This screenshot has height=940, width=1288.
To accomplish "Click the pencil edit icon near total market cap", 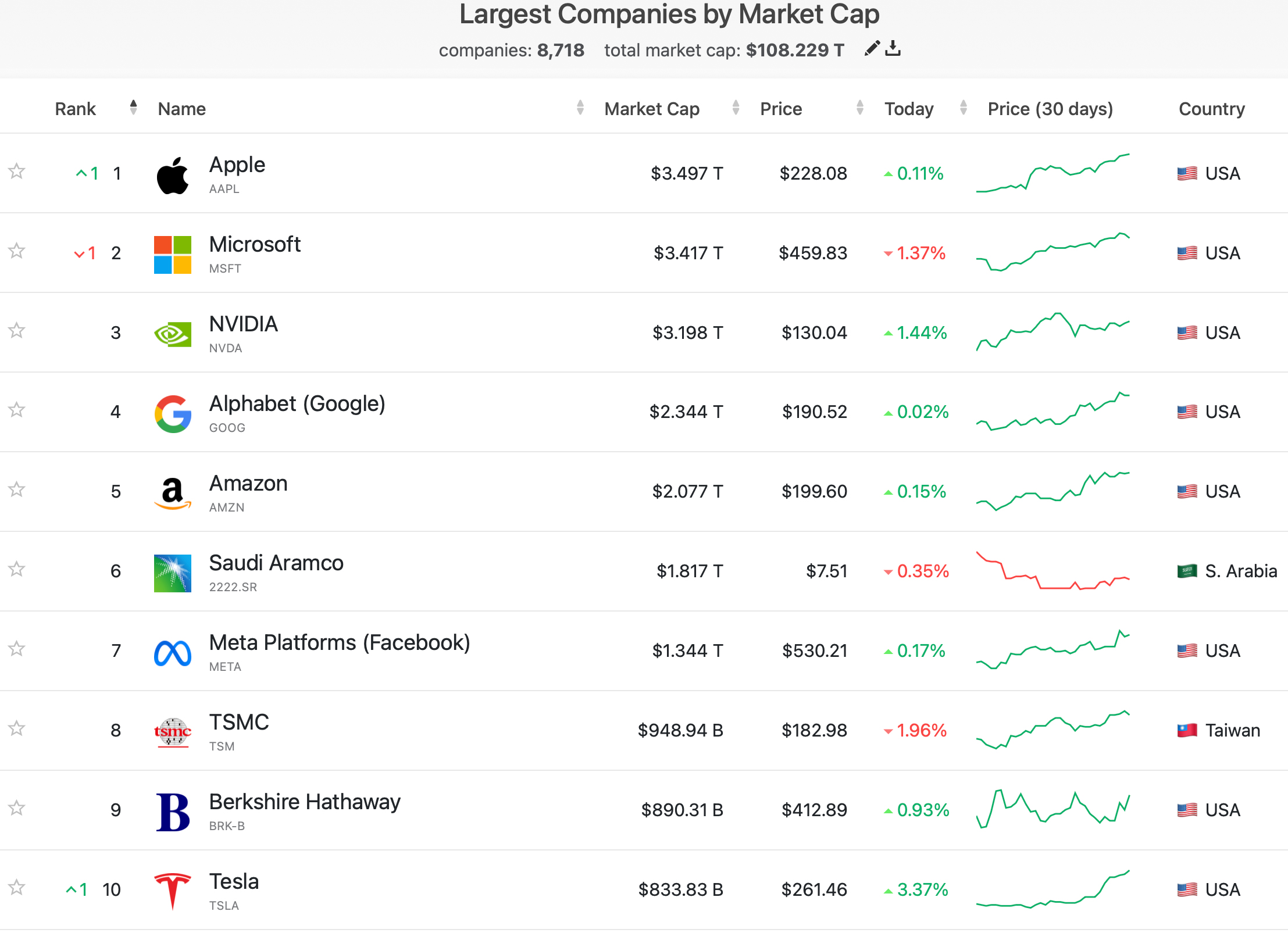I will point(871,49).
